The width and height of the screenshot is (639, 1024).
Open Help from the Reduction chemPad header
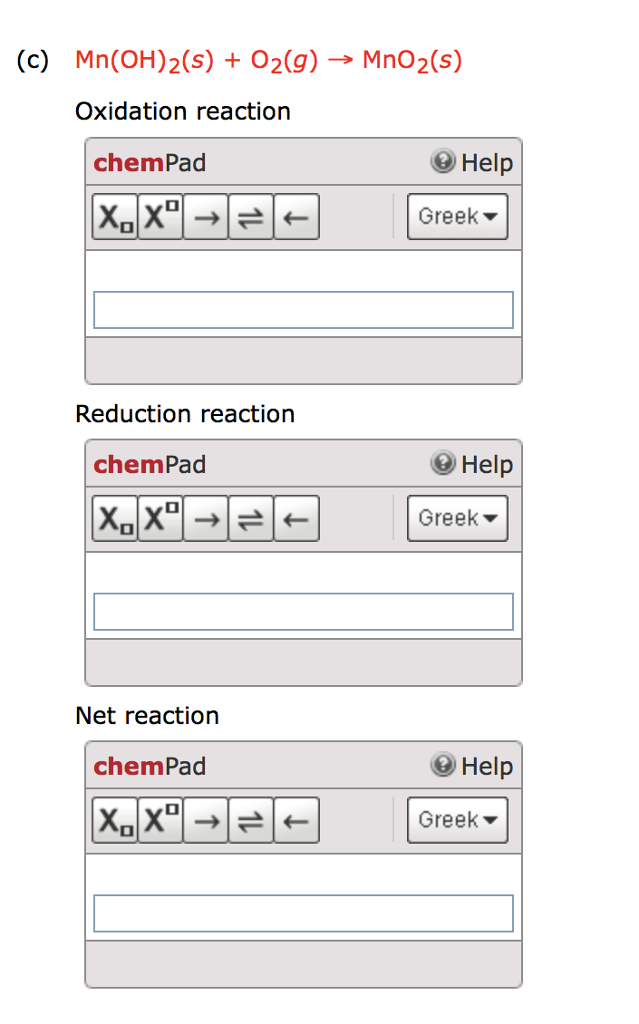[x=471, y=464]
